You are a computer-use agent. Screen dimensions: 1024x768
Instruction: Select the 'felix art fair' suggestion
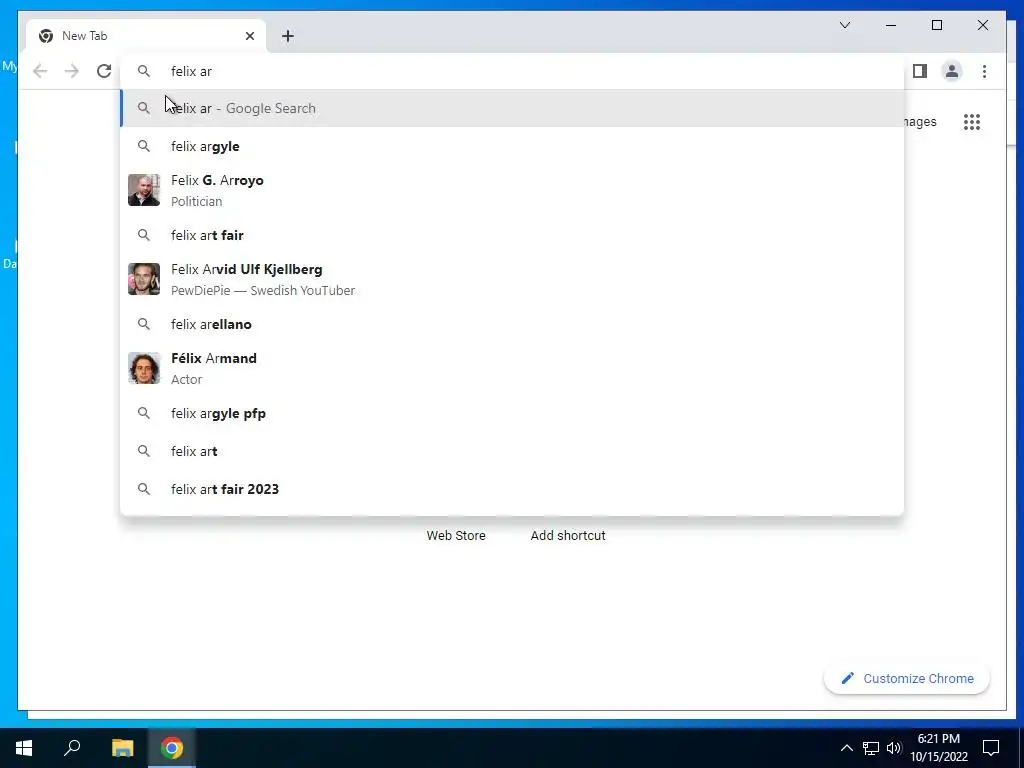pyautogui.click(x=513, y=235)
